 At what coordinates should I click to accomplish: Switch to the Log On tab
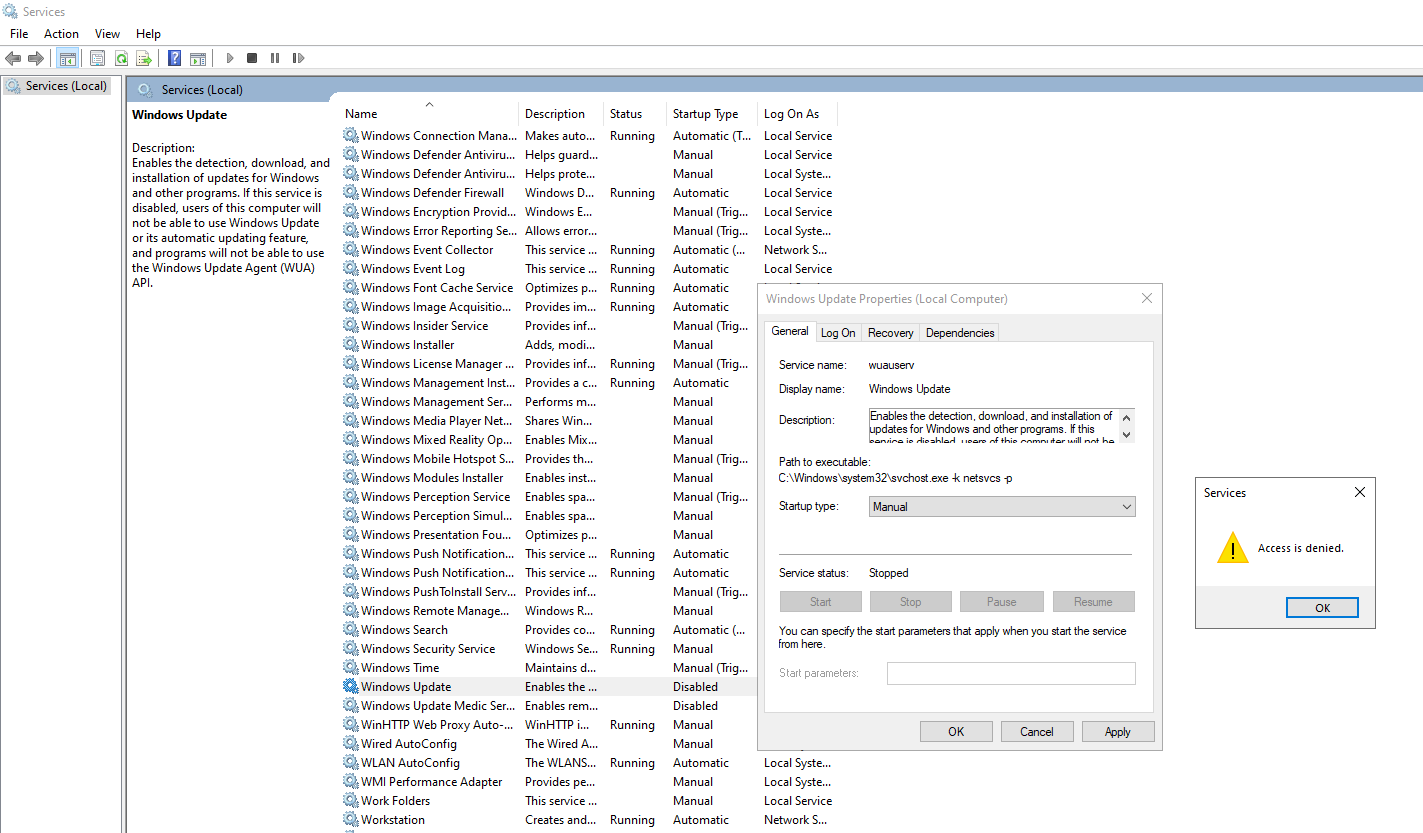[838, 333]
